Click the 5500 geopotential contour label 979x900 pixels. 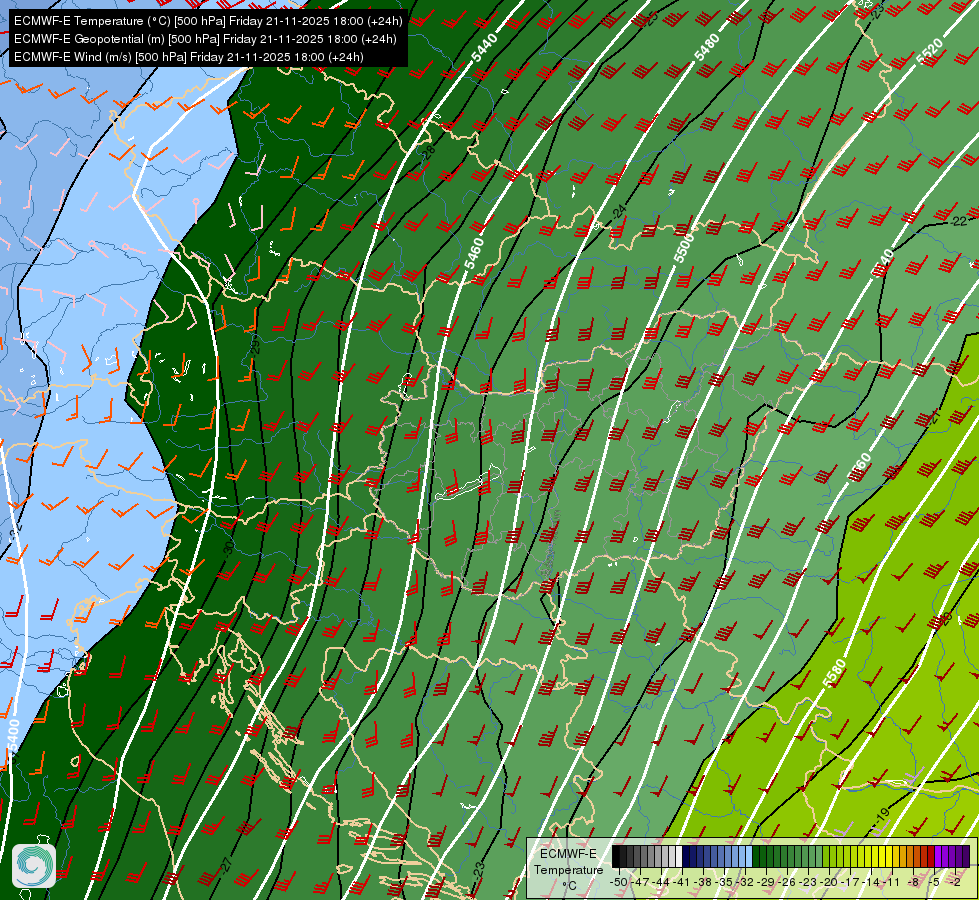684,247
